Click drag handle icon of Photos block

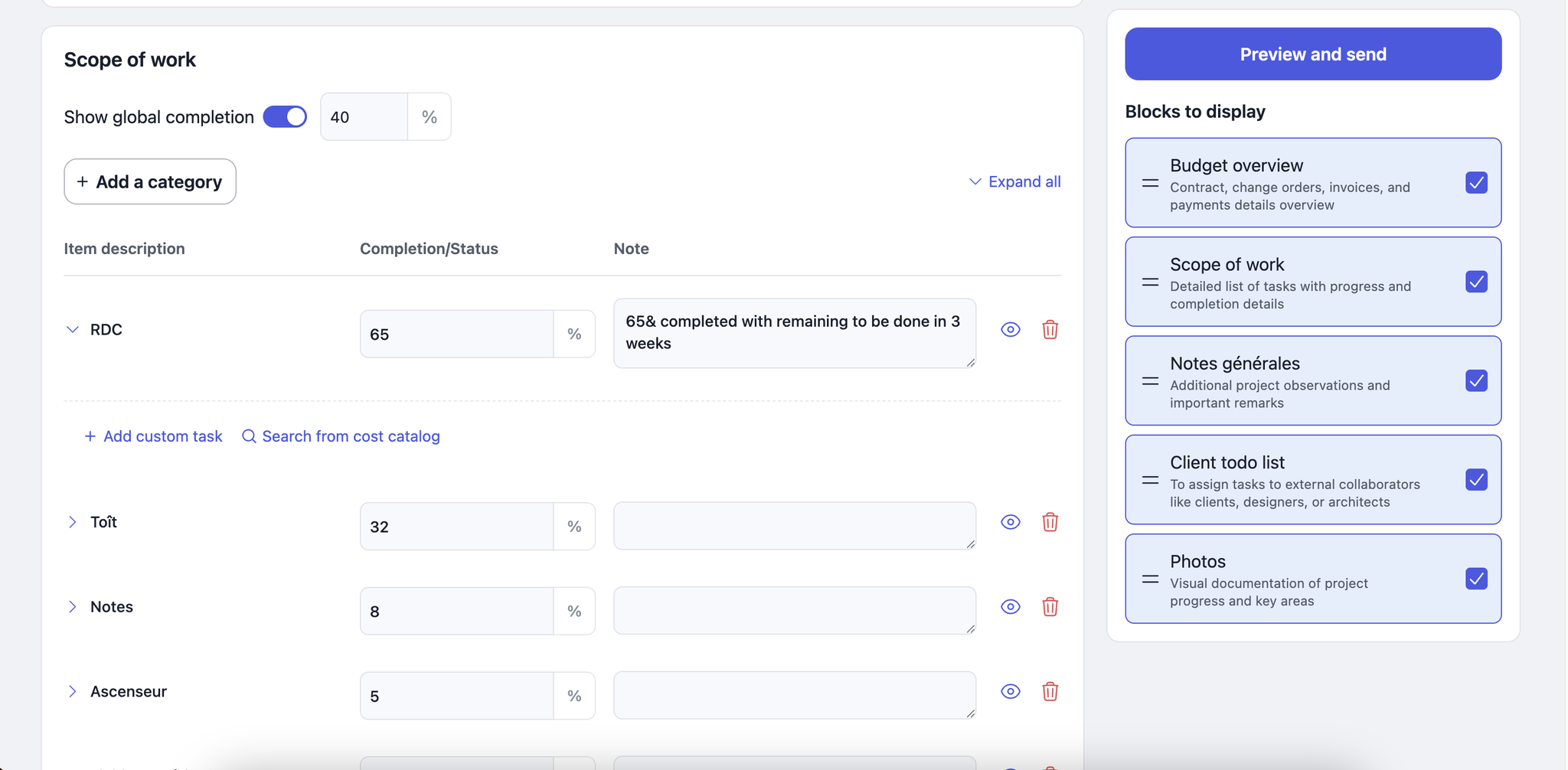pyautogui.click(x=1150, y=579)
